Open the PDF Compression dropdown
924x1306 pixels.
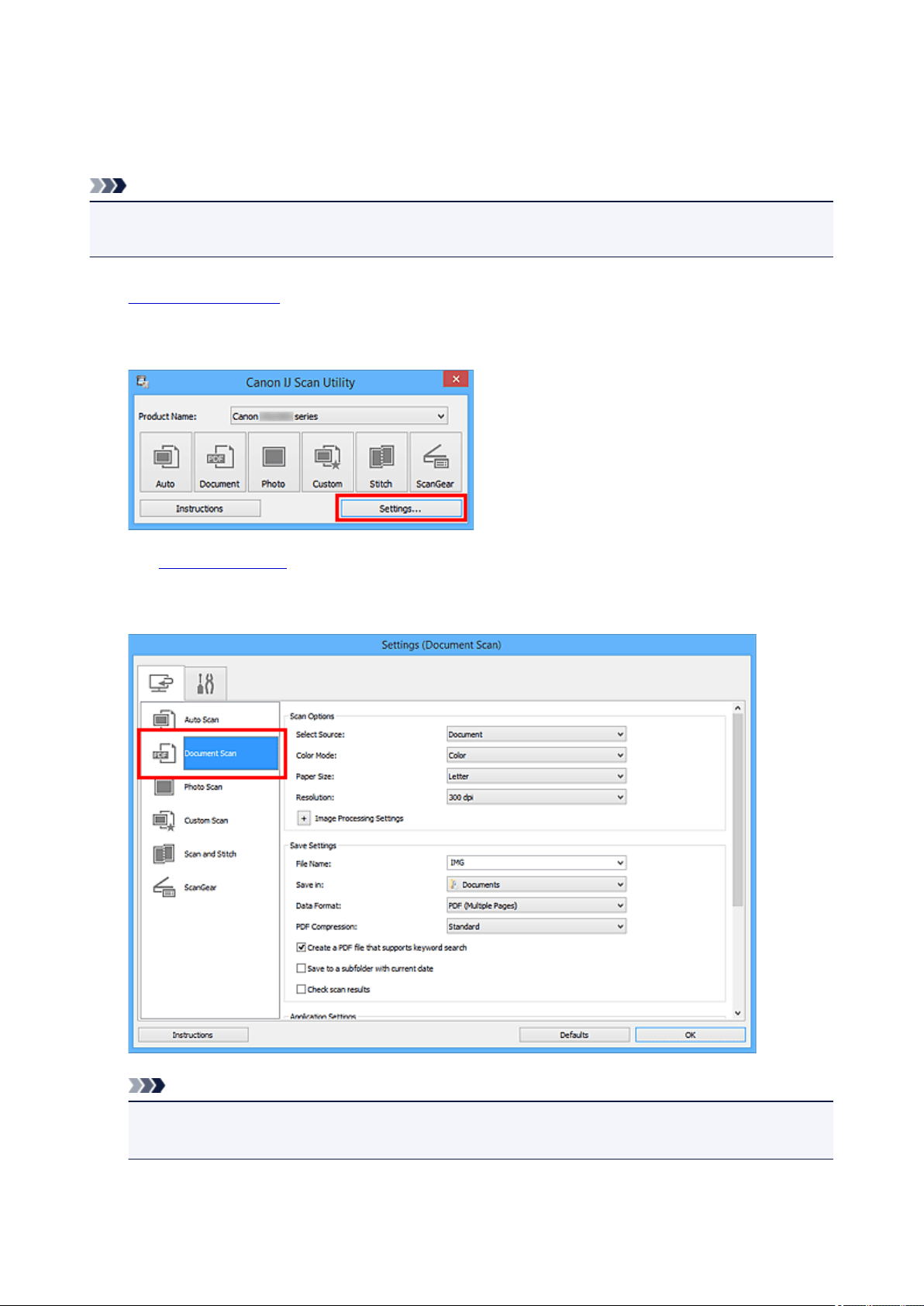point(536,926)
